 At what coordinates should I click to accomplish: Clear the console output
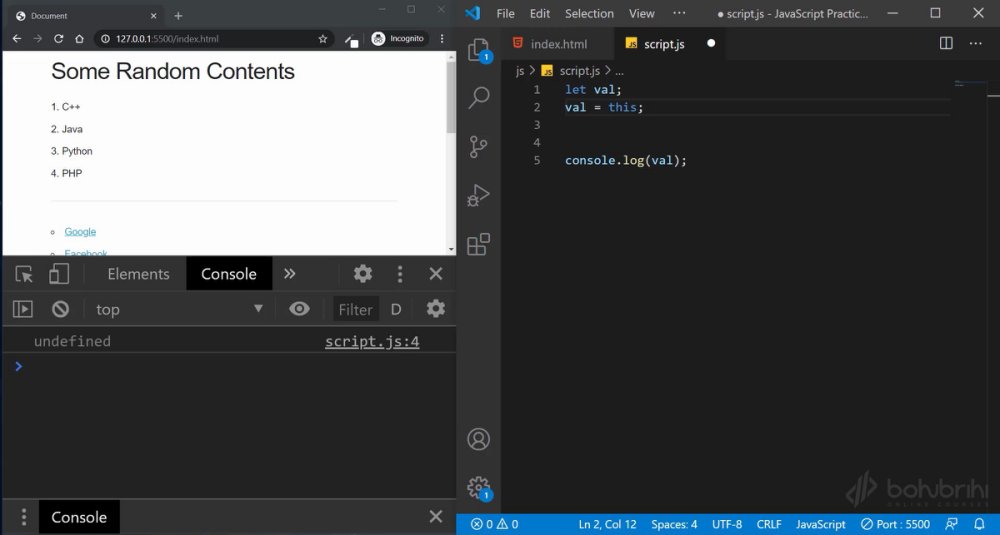click(61, 309)
